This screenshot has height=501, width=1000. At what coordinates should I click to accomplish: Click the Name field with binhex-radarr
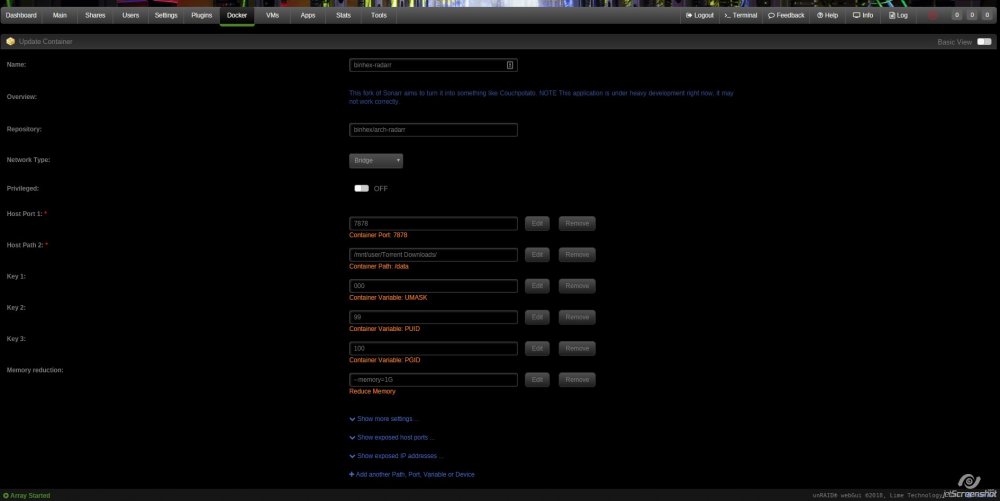coord(433,65)
